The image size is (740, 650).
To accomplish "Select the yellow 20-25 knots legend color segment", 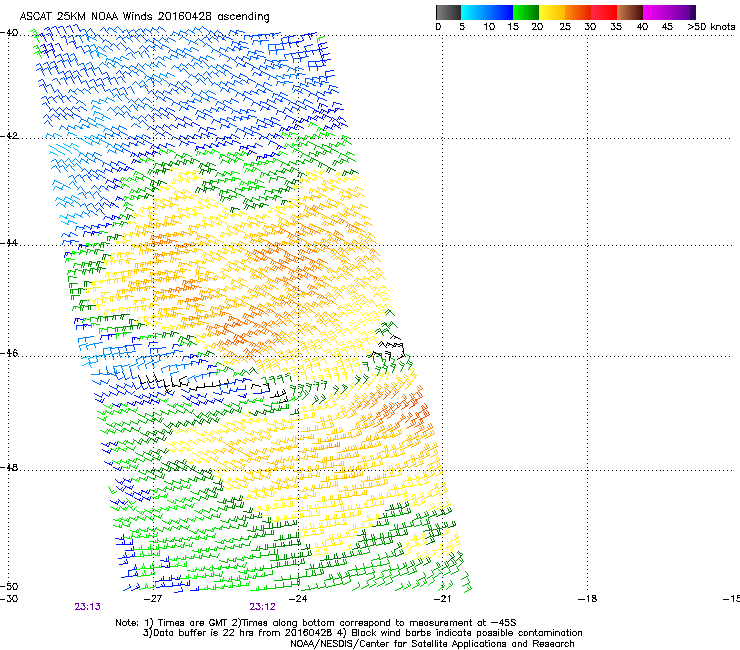I will pyautogui.click(x=552, y=12).
